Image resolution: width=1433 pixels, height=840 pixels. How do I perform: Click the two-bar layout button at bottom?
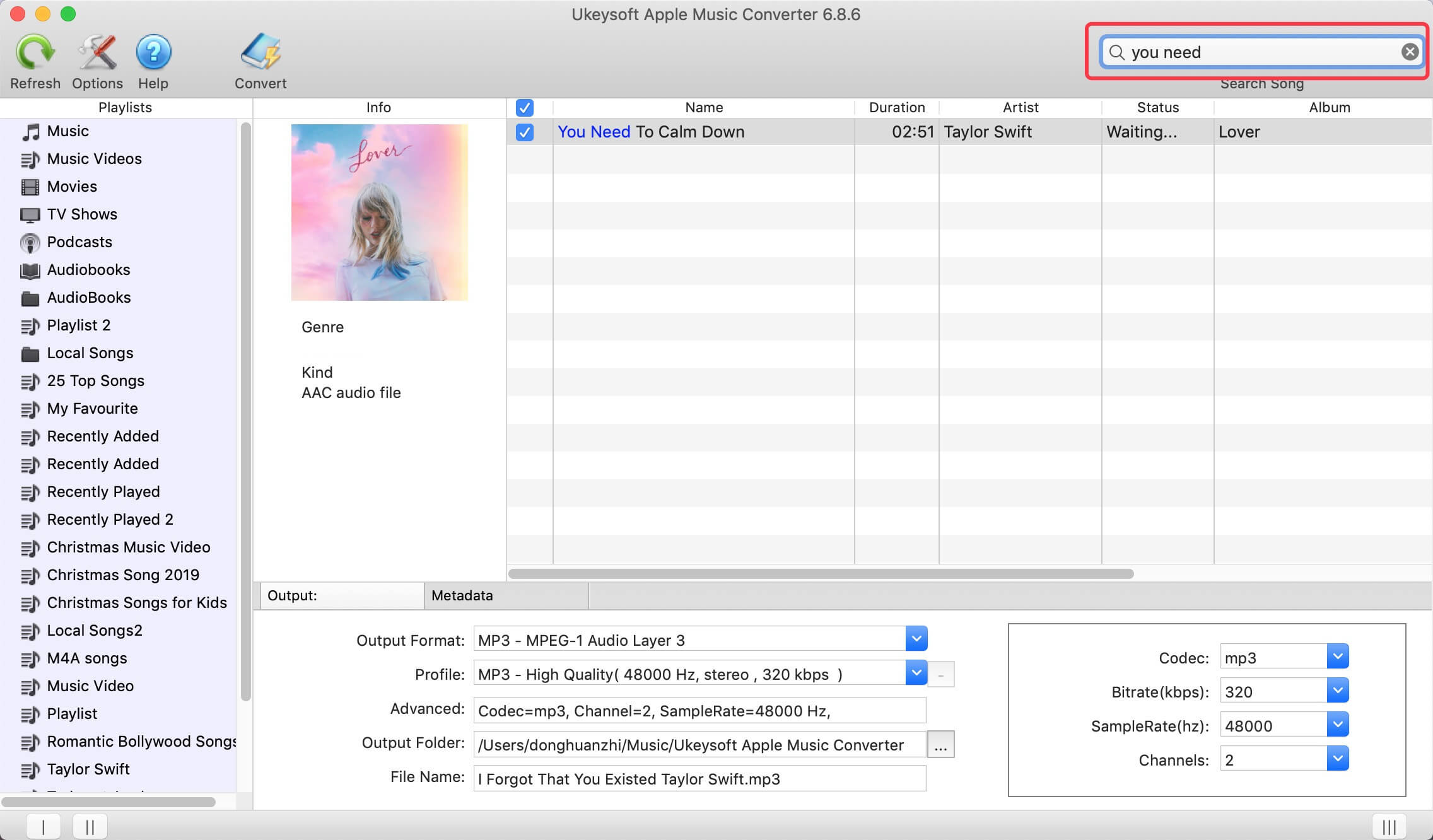coord(90,827)
